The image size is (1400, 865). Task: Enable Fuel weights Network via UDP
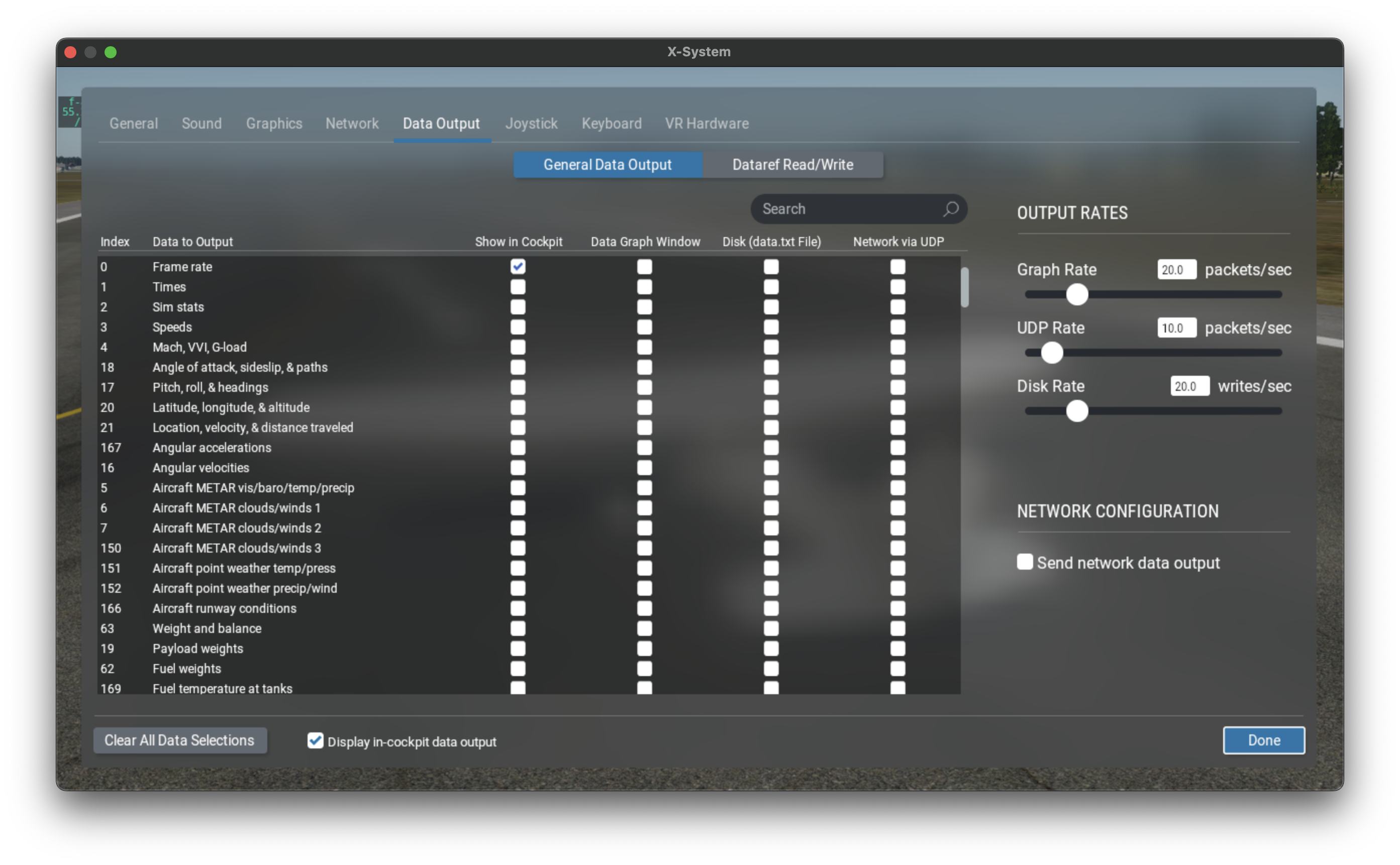(x=897, y=668)
